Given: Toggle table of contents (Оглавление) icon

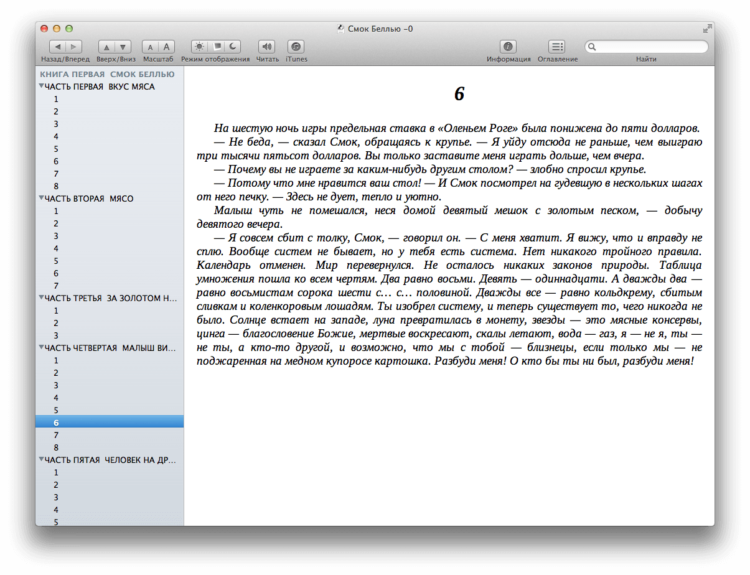Looking at the screenshot, I should 557,46.
